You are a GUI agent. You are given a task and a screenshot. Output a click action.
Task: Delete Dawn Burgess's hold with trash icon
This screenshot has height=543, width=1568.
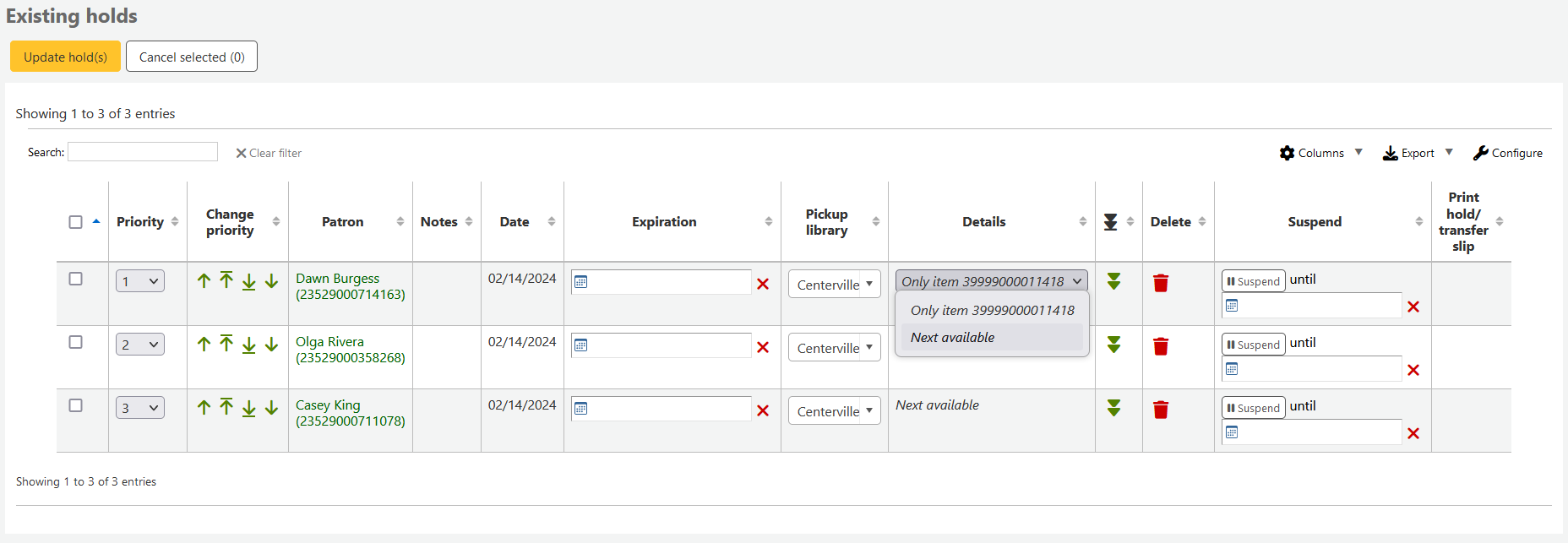(1161, 283)
